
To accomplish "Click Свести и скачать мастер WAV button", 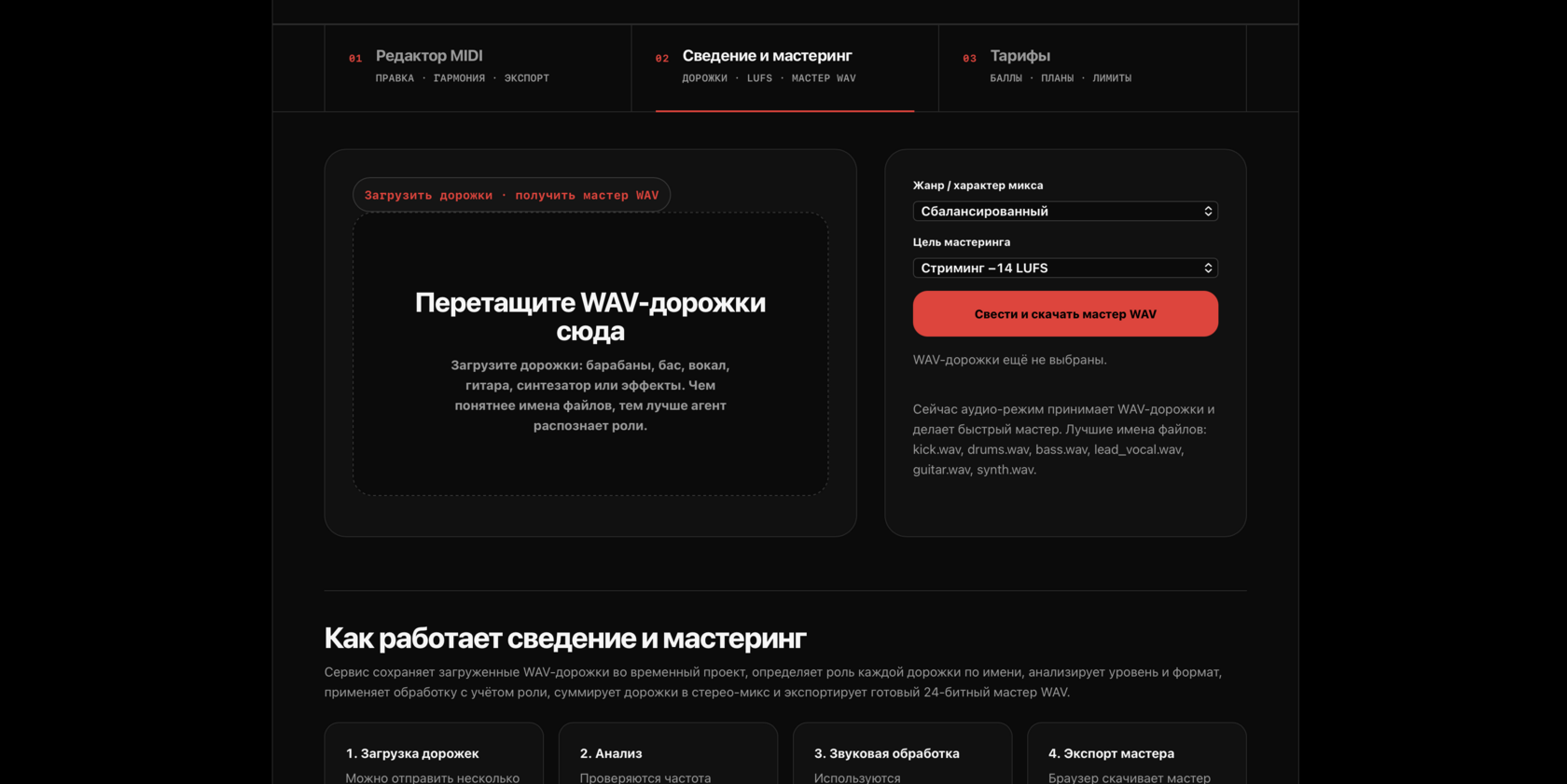I will (1065, 314).
